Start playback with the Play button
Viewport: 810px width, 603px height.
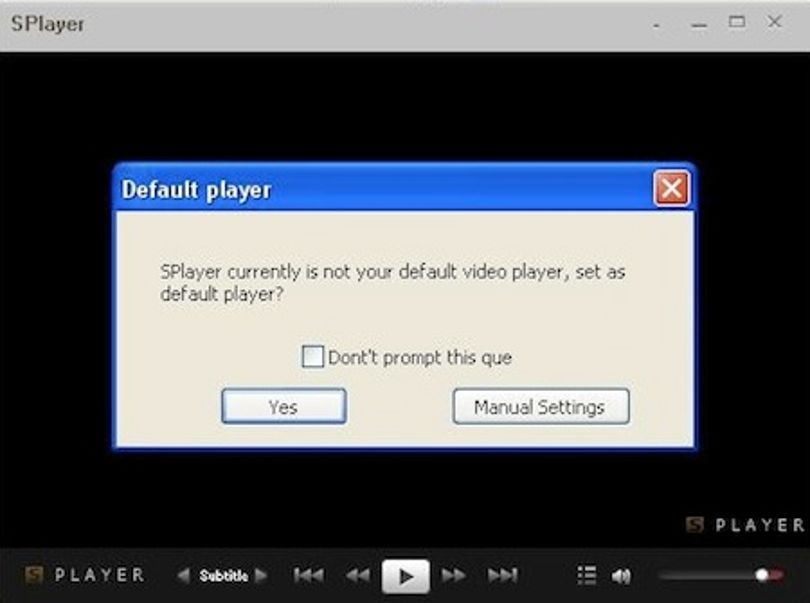[406, 576]
